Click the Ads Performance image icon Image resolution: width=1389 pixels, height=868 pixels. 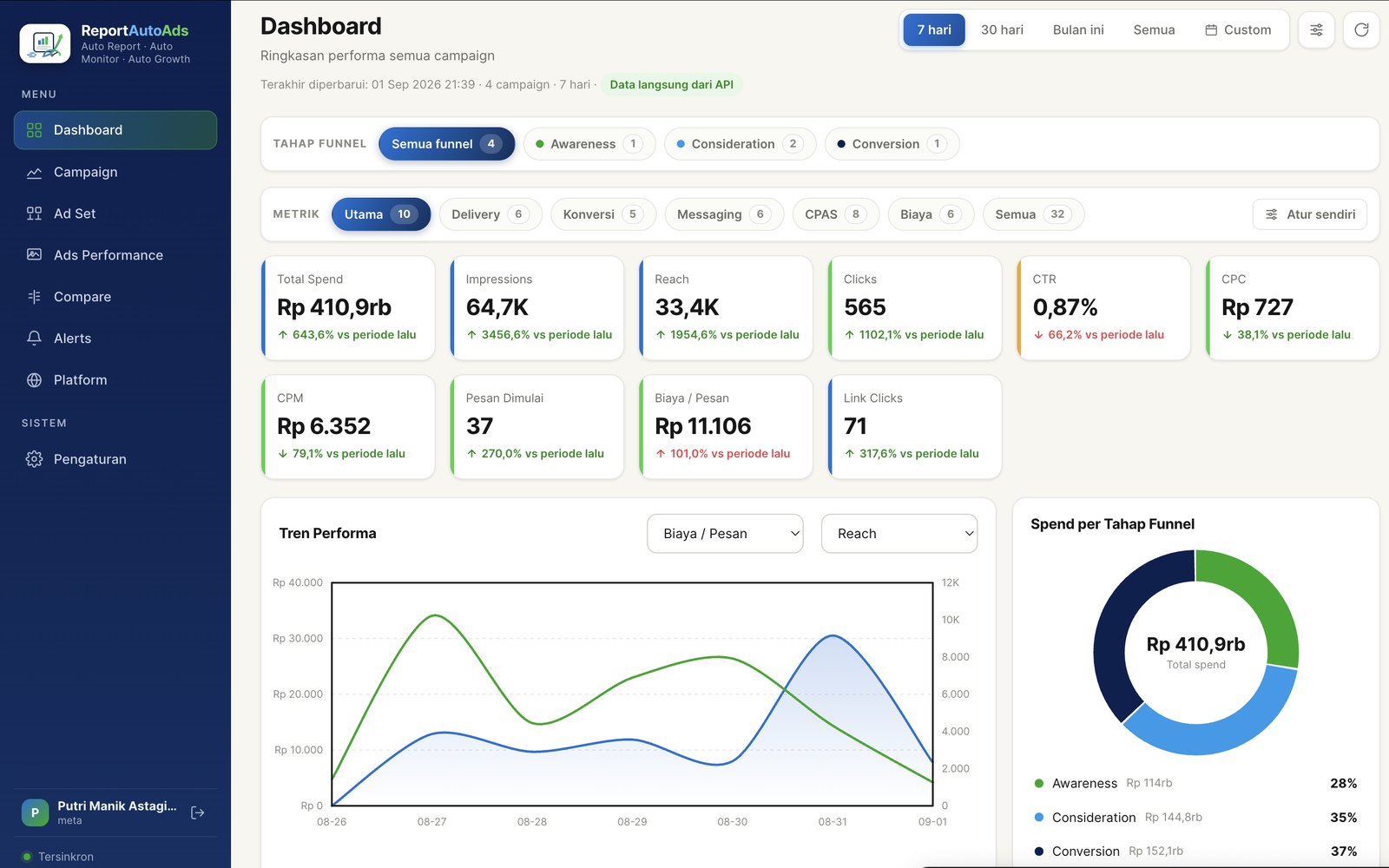[x=34, y=255]
